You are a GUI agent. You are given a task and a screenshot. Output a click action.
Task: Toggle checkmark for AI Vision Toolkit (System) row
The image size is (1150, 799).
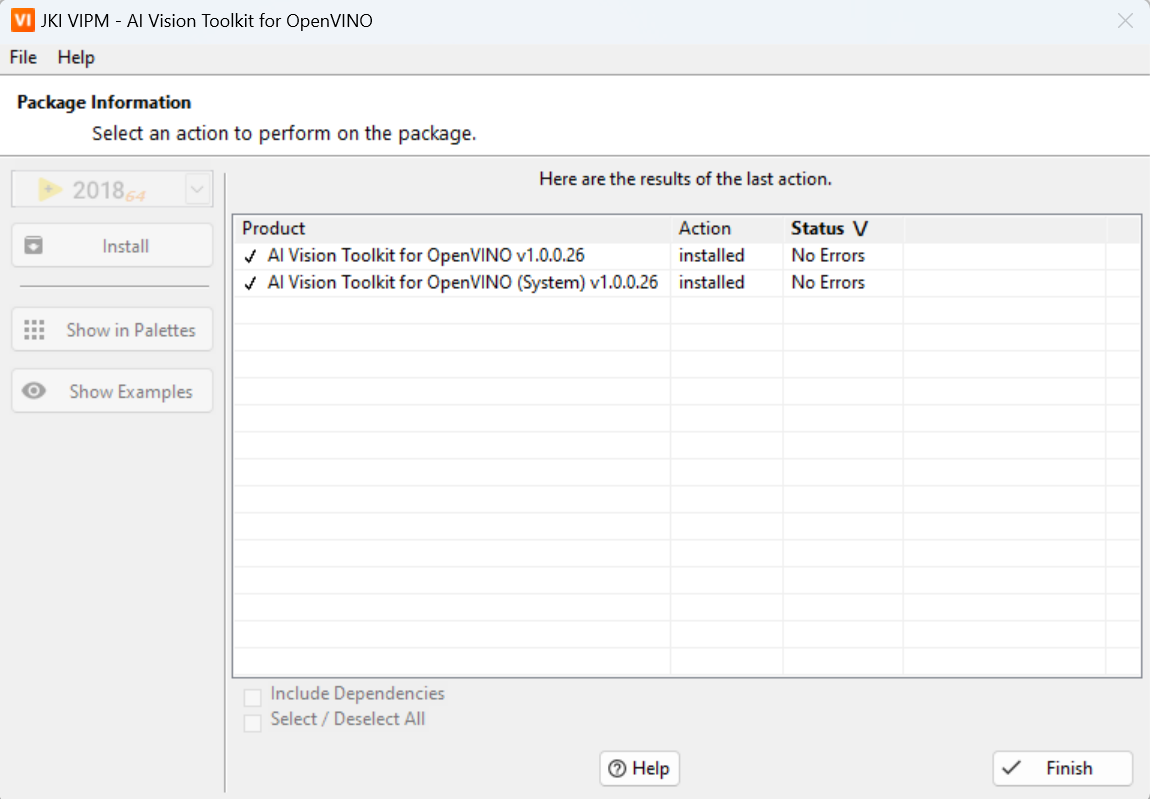pos(250,283)
